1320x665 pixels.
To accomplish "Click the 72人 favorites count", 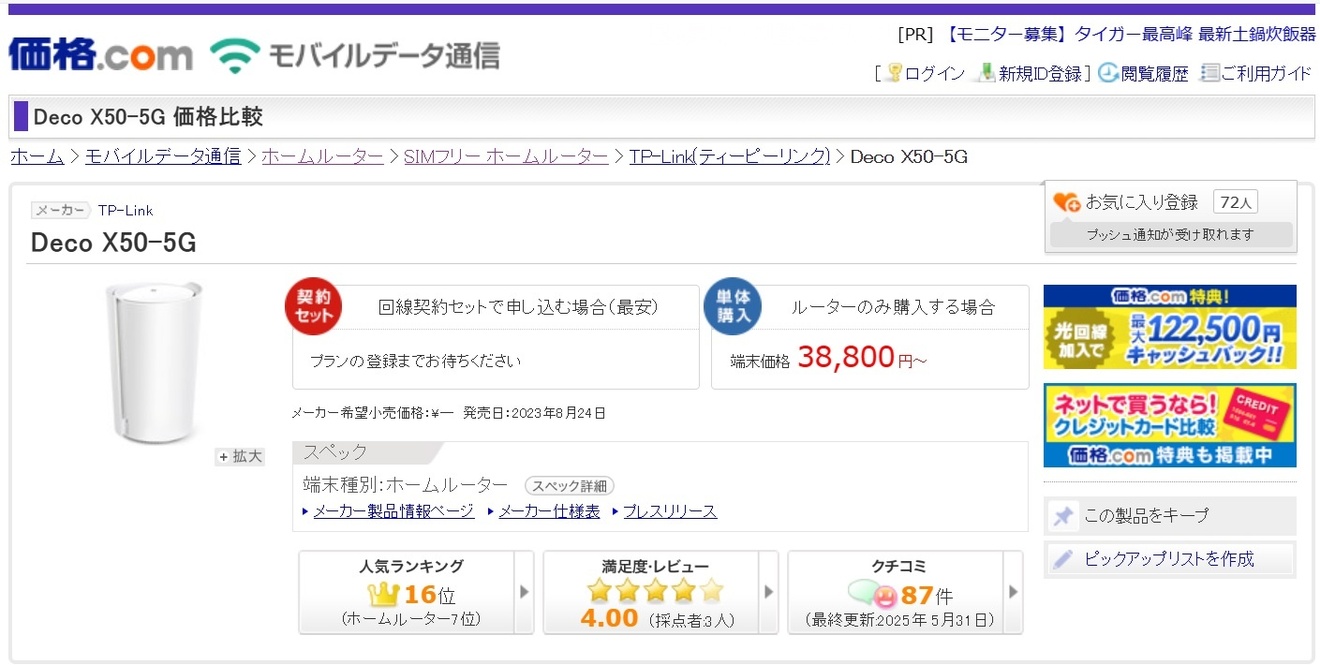I will tap(1236, 202).
